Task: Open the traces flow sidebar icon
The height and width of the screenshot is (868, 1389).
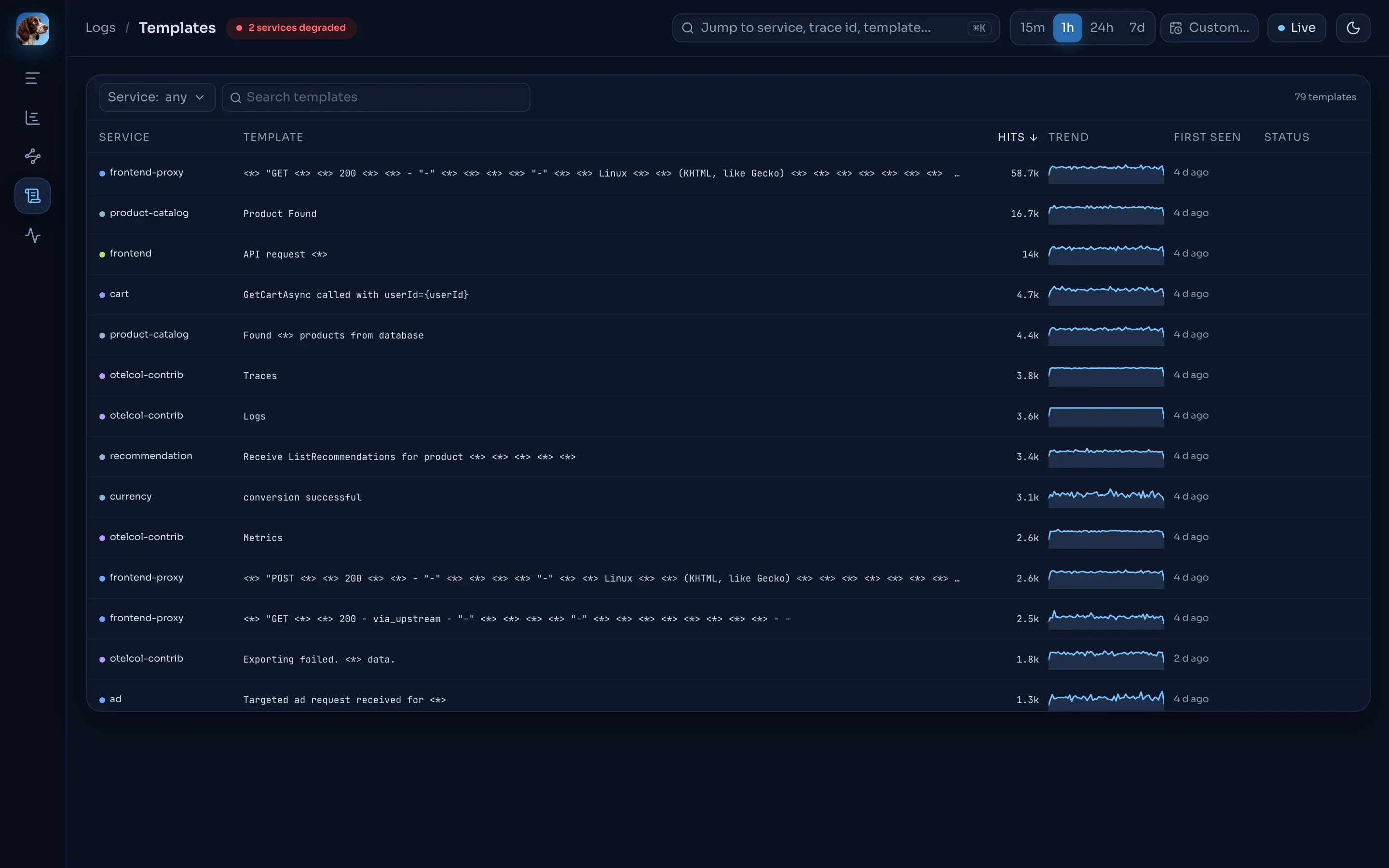Action: (33, 156)
